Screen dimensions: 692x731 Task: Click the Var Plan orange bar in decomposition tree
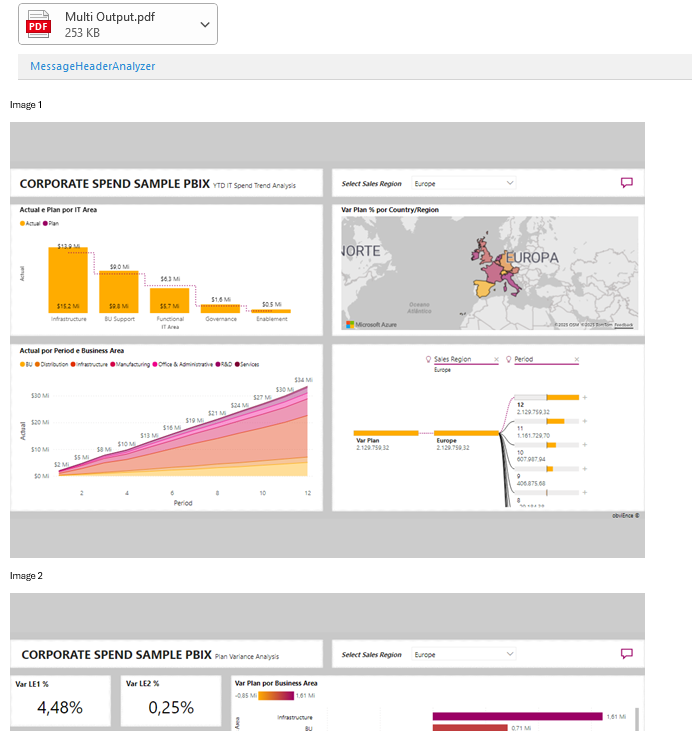point(386,433)
